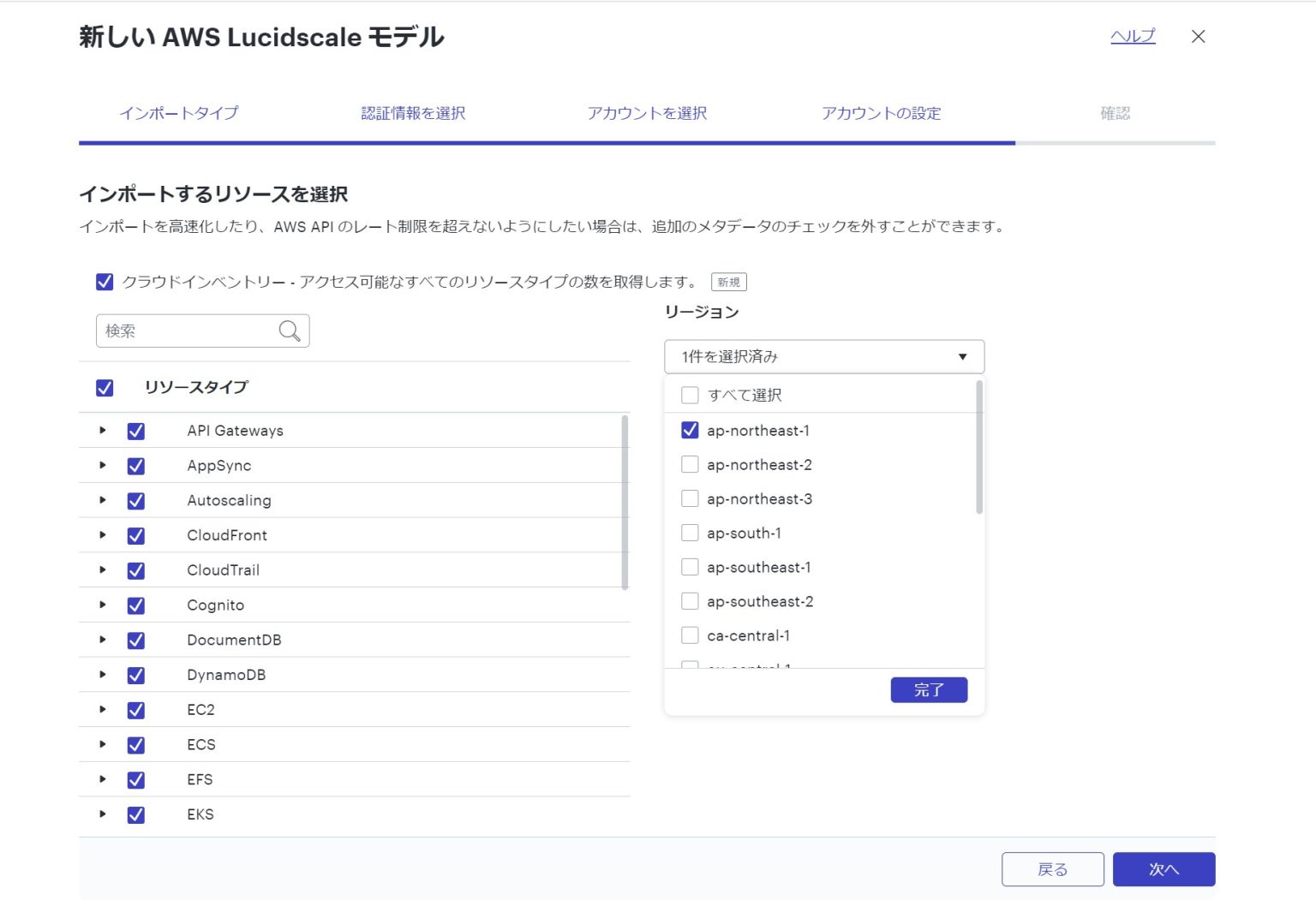The image size is (1316, 900).
Task: Expand the API Gateways resource tree
Action: click(x=102, y=430)
